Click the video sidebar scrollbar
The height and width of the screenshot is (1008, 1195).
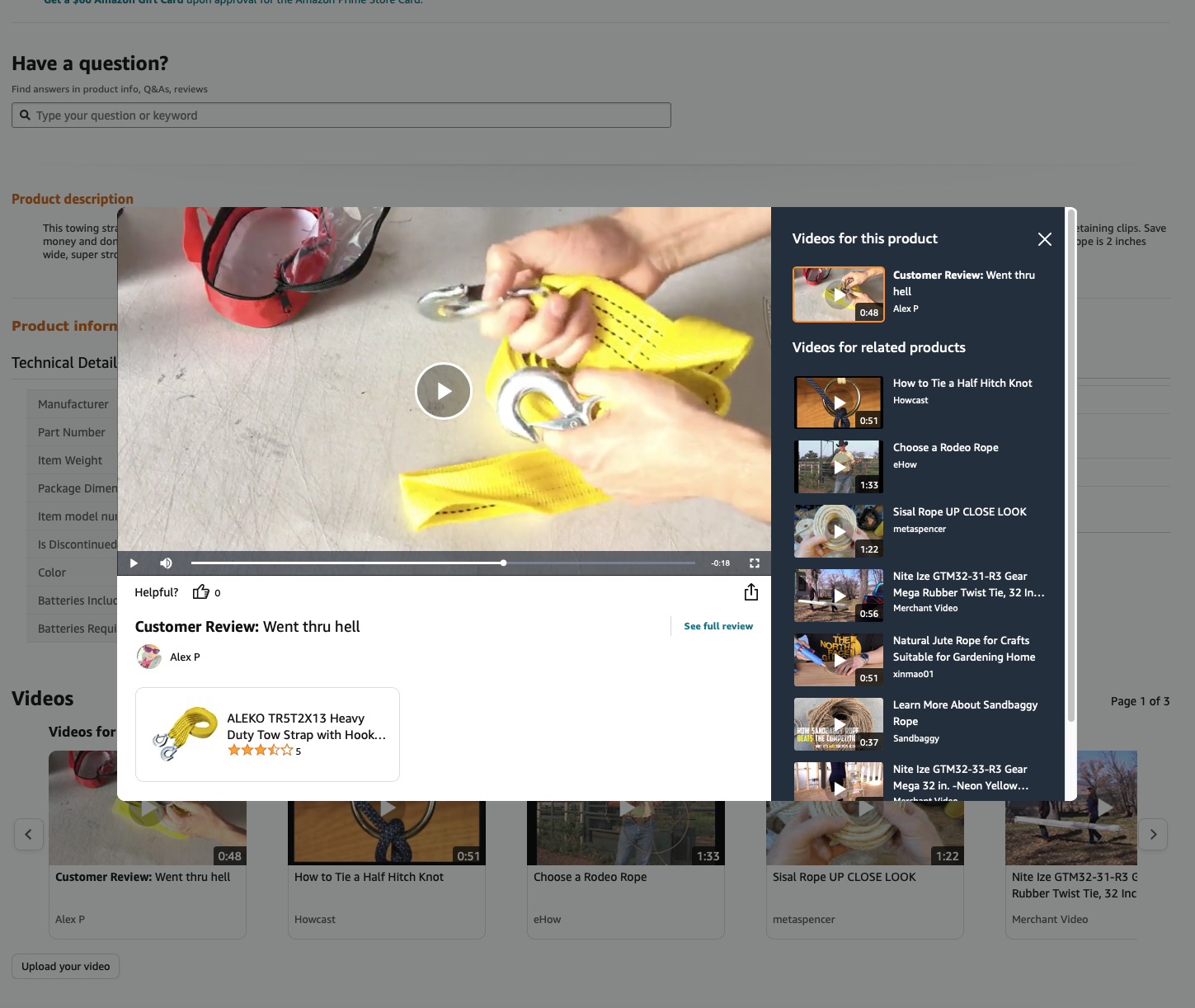[1071, 466]
